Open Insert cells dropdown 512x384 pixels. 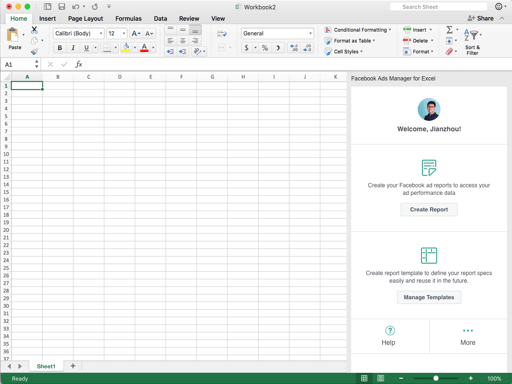point(418,30)
